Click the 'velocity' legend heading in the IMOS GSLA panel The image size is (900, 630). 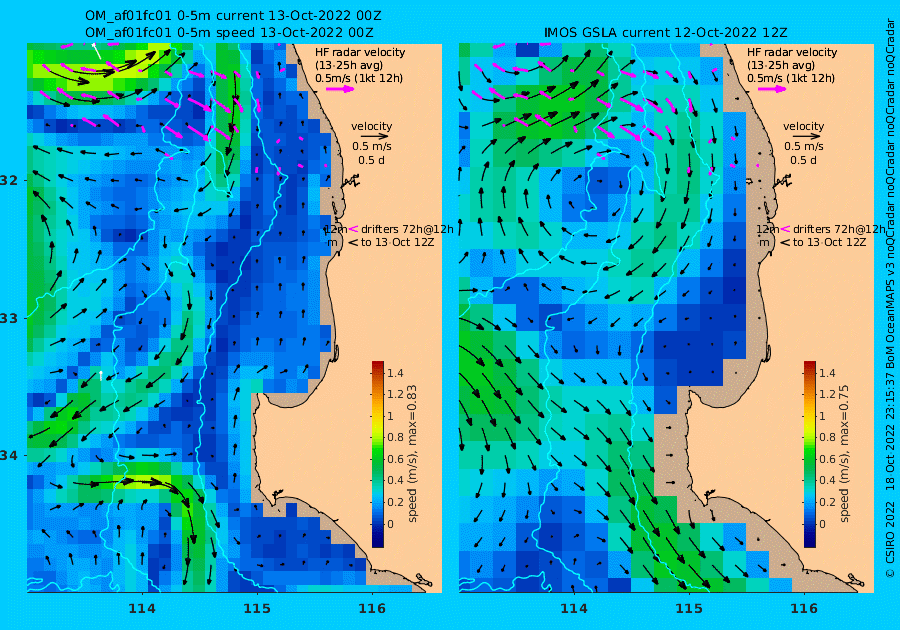[x=803, y=126]
